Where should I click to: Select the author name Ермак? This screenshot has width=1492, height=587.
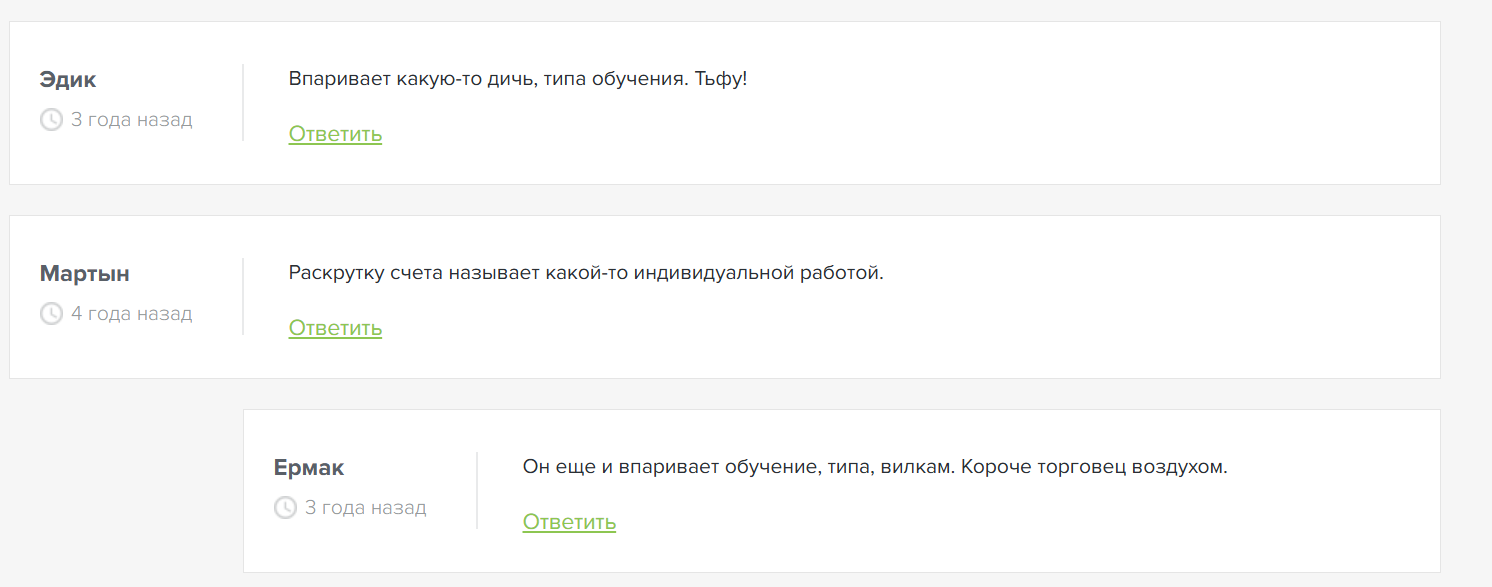pos(309,468)
